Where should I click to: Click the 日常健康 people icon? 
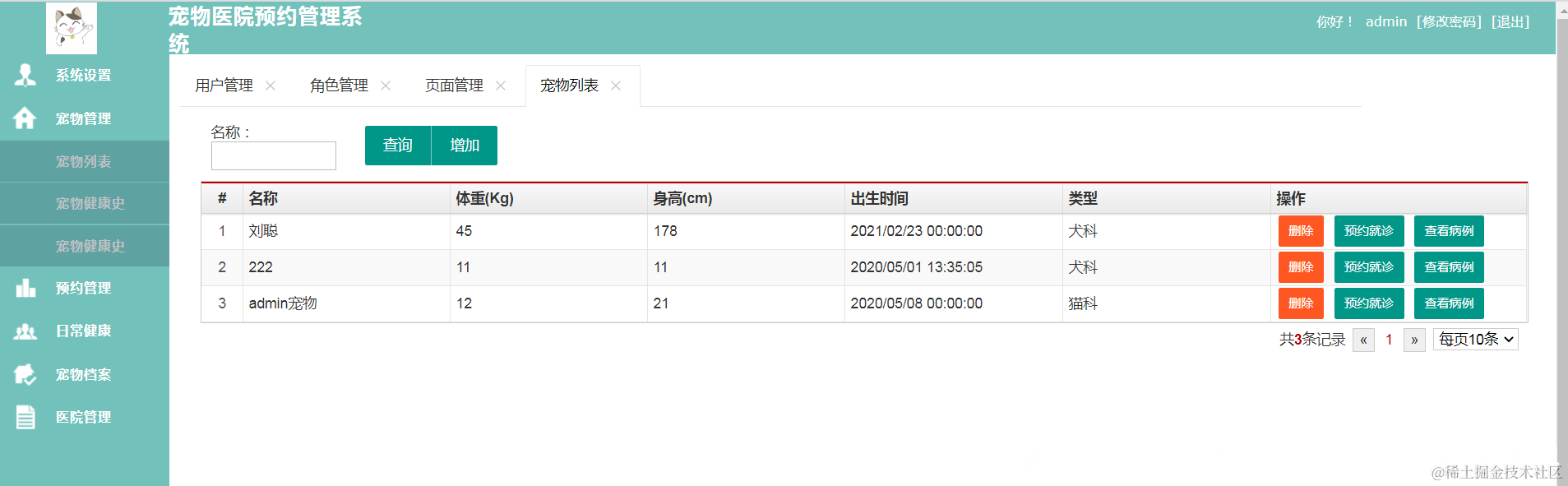click(25, 331)
